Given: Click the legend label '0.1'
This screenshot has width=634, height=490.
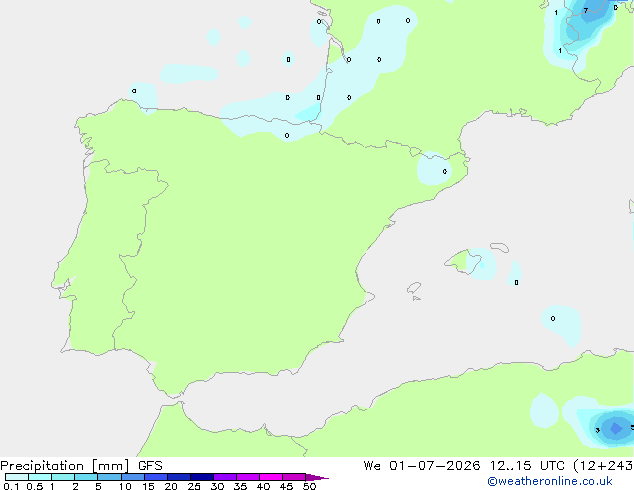Looking at the screenshot, I should (x=11, y=486).
